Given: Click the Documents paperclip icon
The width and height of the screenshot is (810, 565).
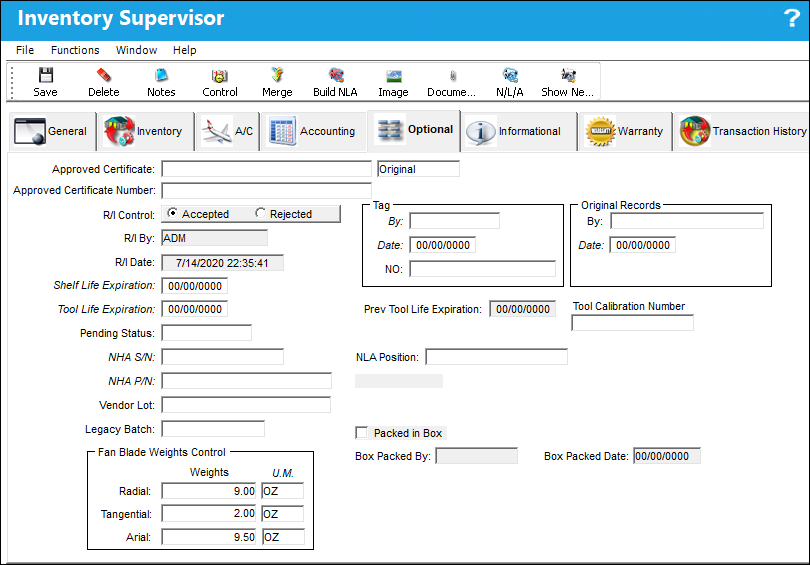Looking at the screenshot, I should (452, 76).
